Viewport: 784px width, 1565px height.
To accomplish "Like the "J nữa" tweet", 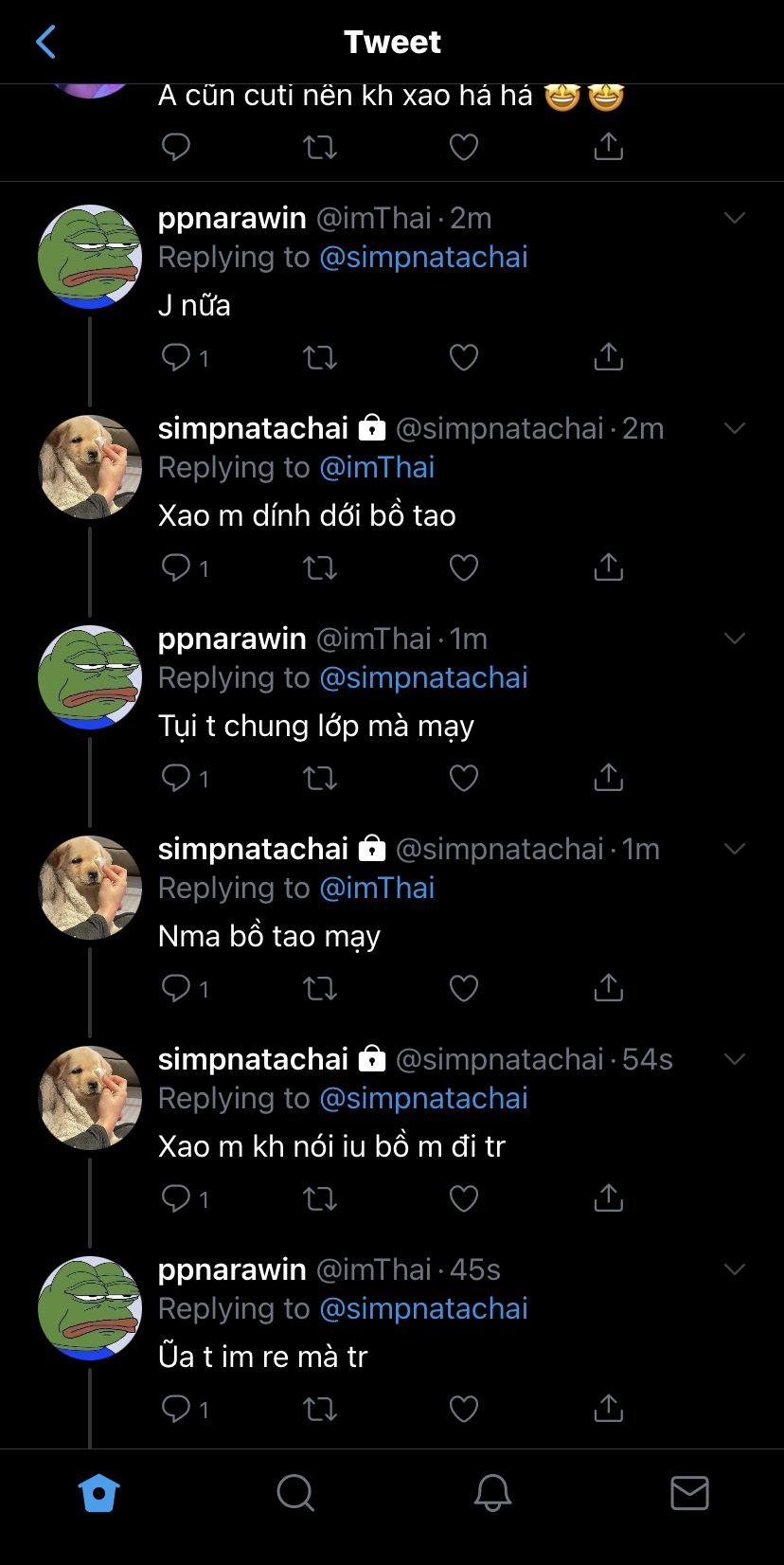I will 463,357.
